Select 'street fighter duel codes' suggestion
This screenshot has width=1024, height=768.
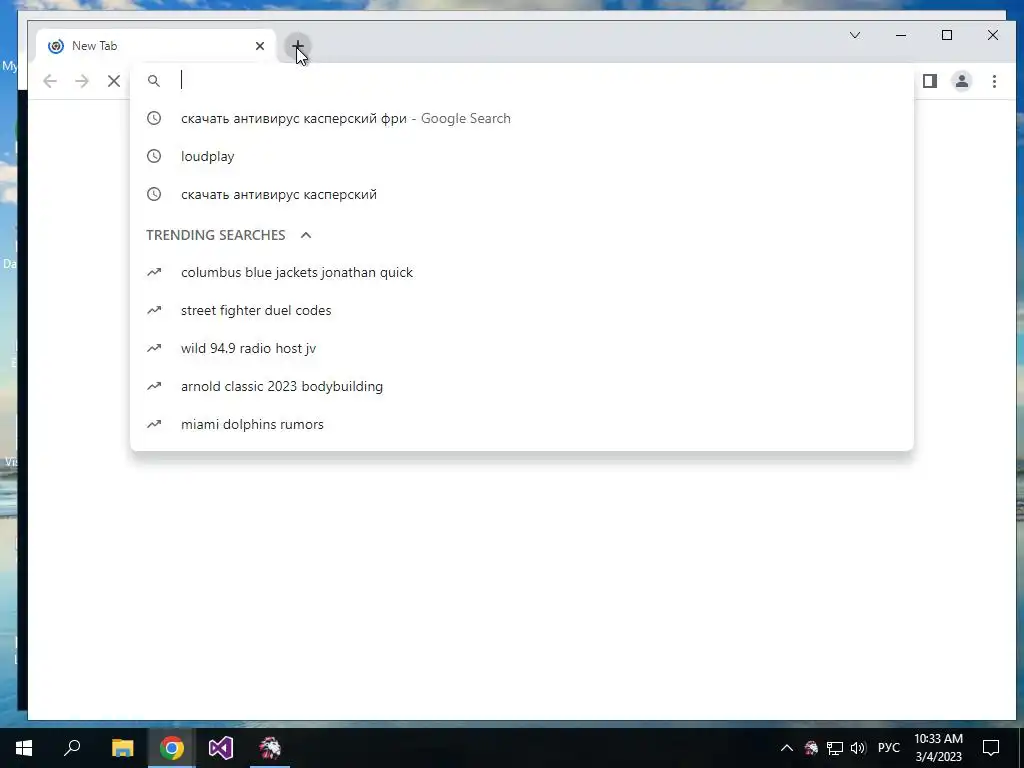[522, 310]
